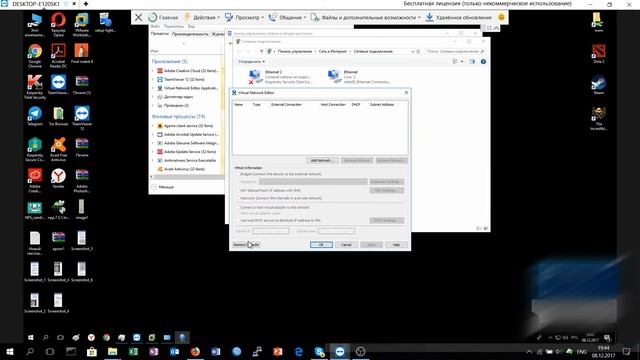Open Главная in TeamViewer toolbar
The height and width of the screenshot is (360, 640).
pos(163,17)
